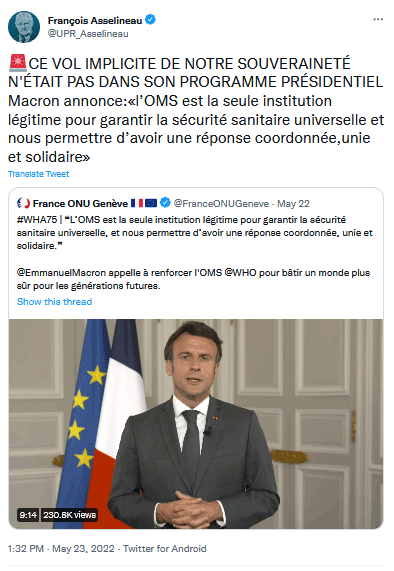Screen dimensions: 394x571
Task: Open the France ONU Genève avatar icon
Action: click(x=23, y=203)
